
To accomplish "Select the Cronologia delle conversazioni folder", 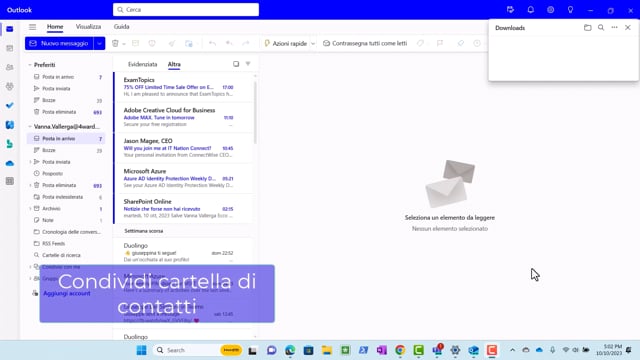I will [x=67, y=232].
